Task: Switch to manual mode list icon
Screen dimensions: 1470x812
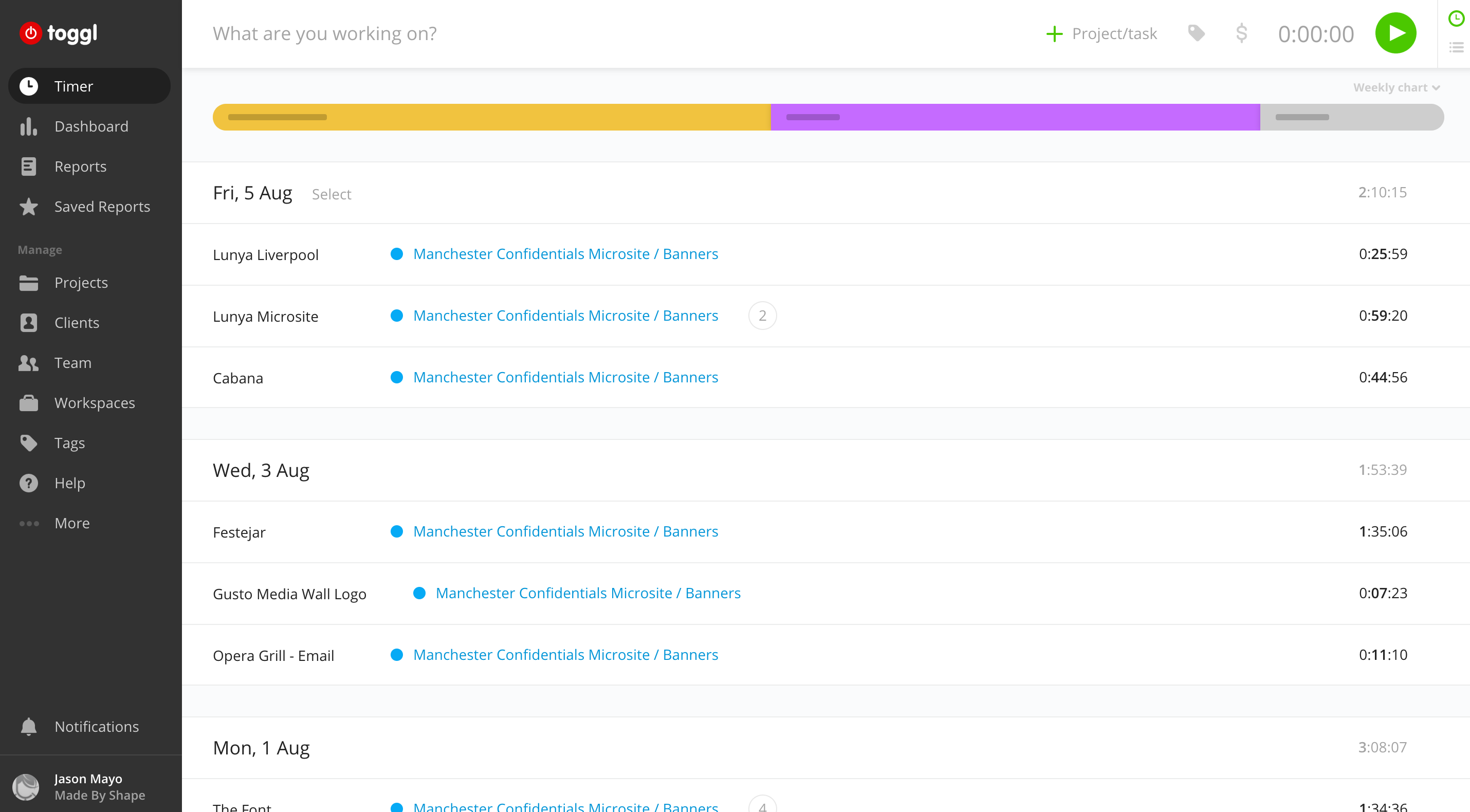Action: (x=1456, y=47)
